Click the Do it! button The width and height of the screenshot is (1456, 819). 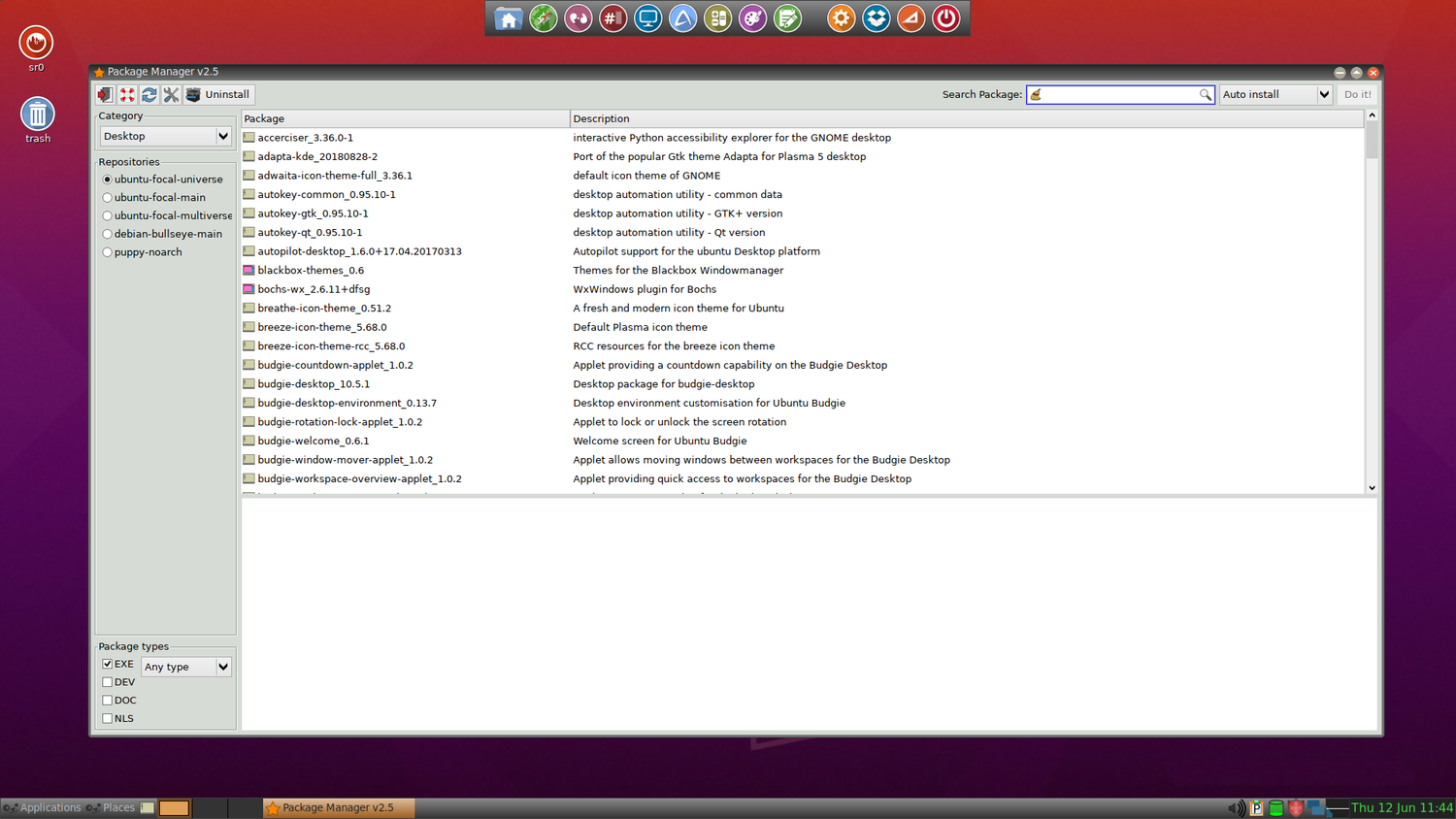click(x=1357, y=94)
